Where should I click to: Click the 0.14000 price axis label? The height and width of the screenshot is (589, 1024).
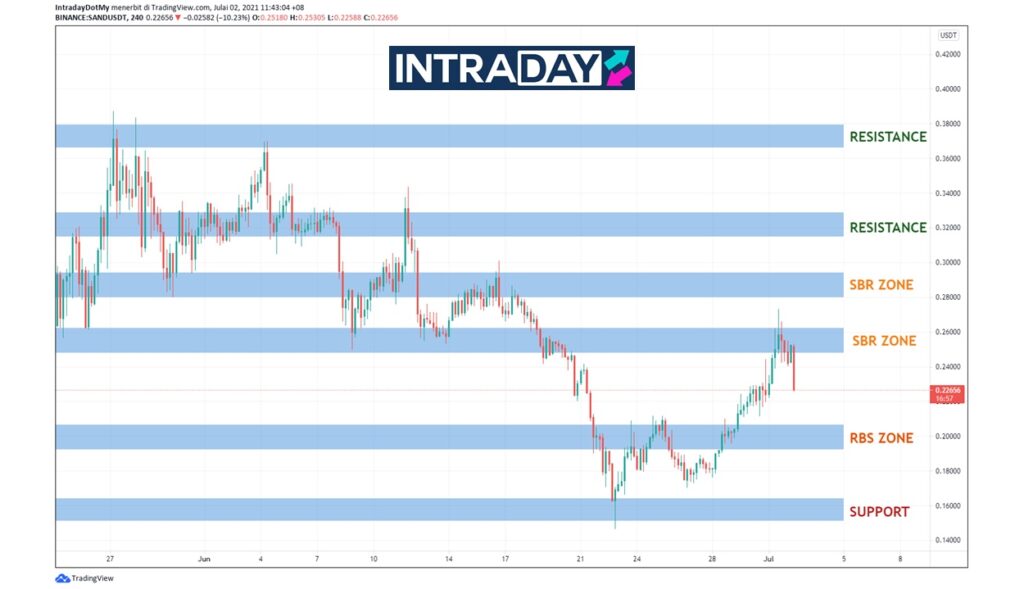pyautogui.click(x=949, y=540)
